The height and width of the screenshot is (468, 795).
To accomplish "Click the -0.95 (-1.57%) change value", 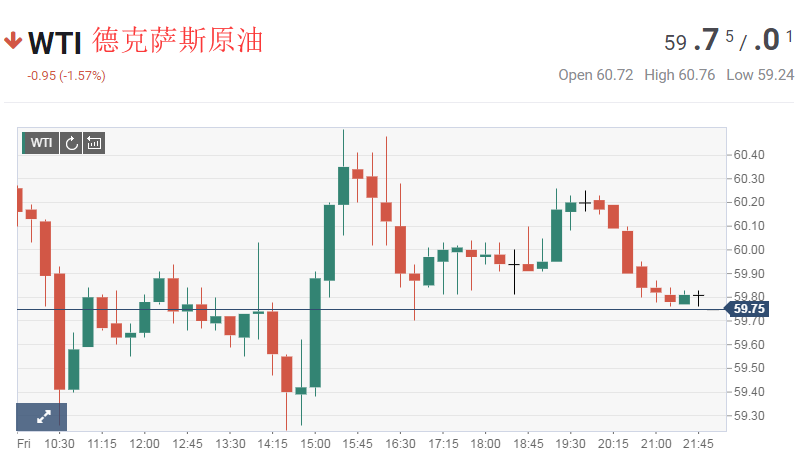I will tap(66, 76).
